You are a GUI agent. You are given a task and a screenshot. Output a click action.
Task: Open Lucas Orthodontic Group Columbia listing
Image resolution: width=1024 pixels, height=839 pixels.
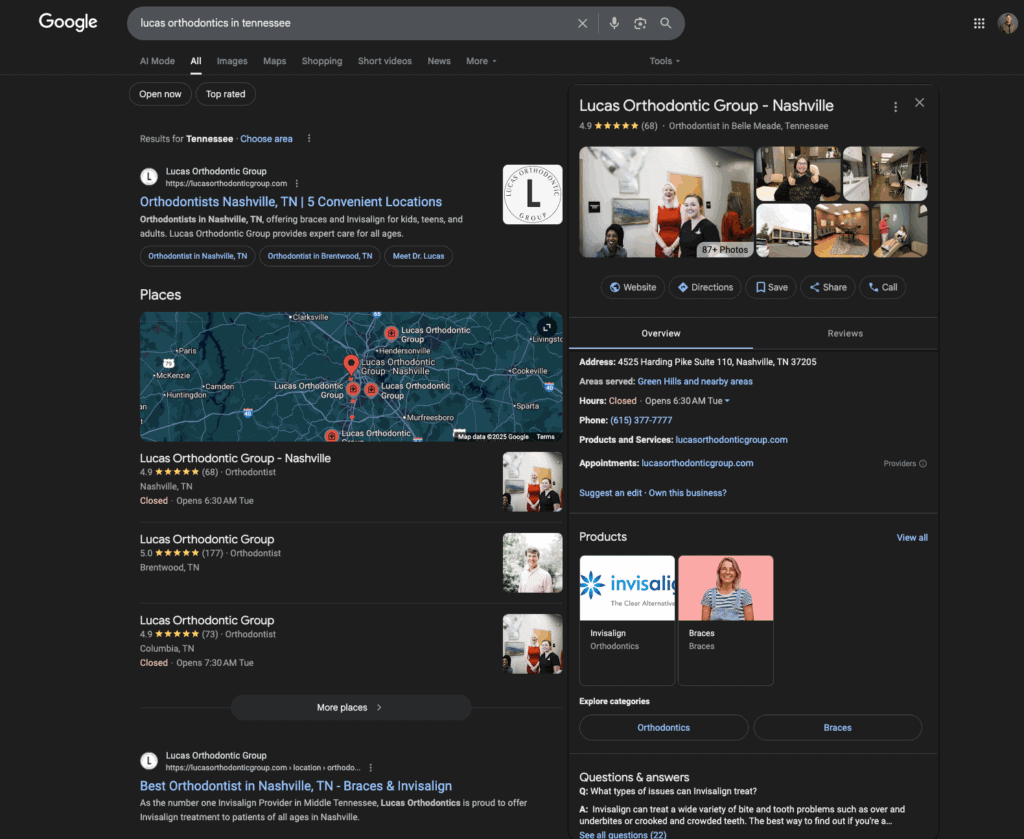click(207, 620)
